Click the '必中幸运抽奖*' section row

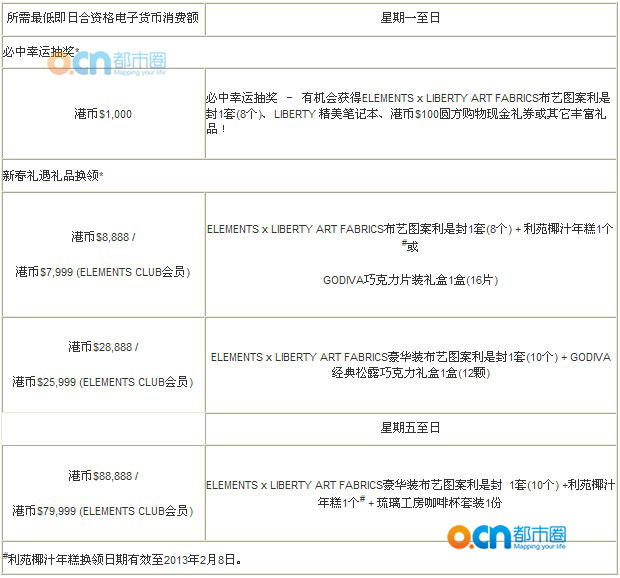pos(309,52)
